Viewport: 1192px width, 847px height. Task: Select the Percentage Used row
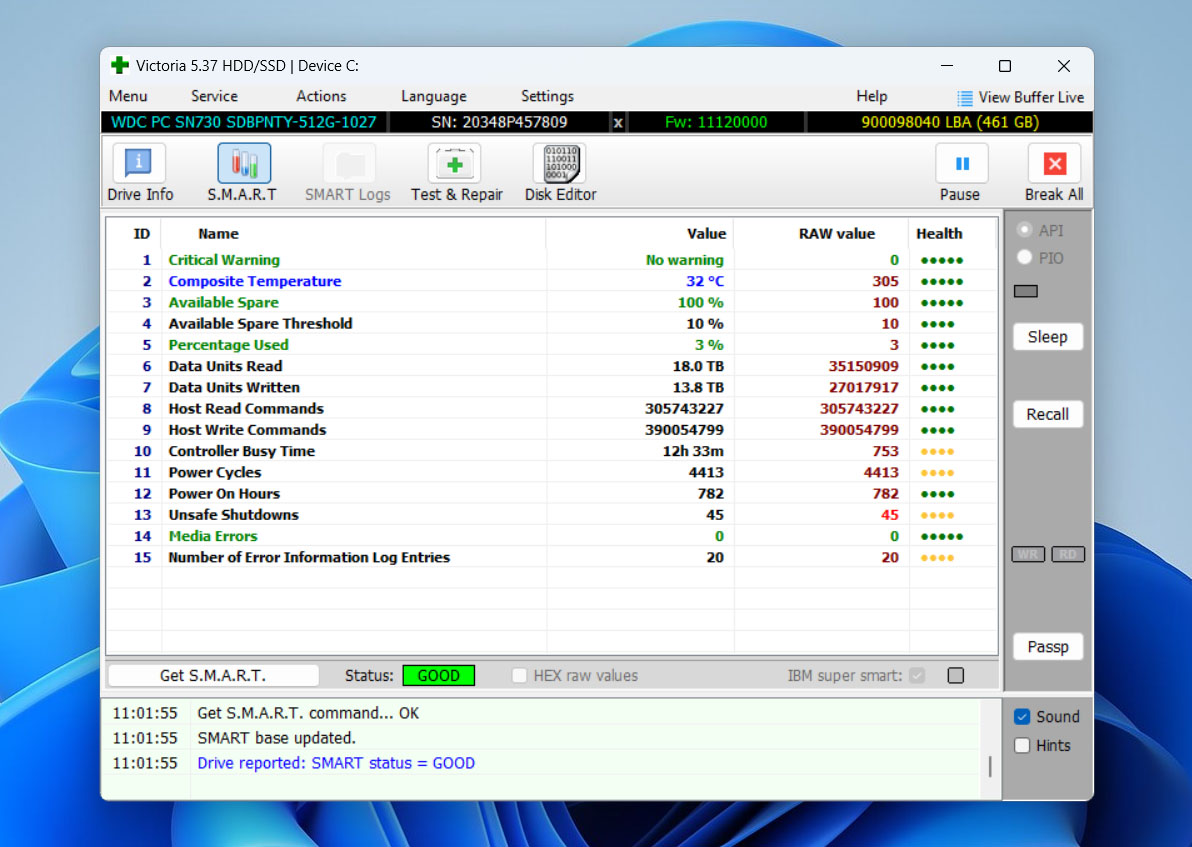(x=552, y=345)
